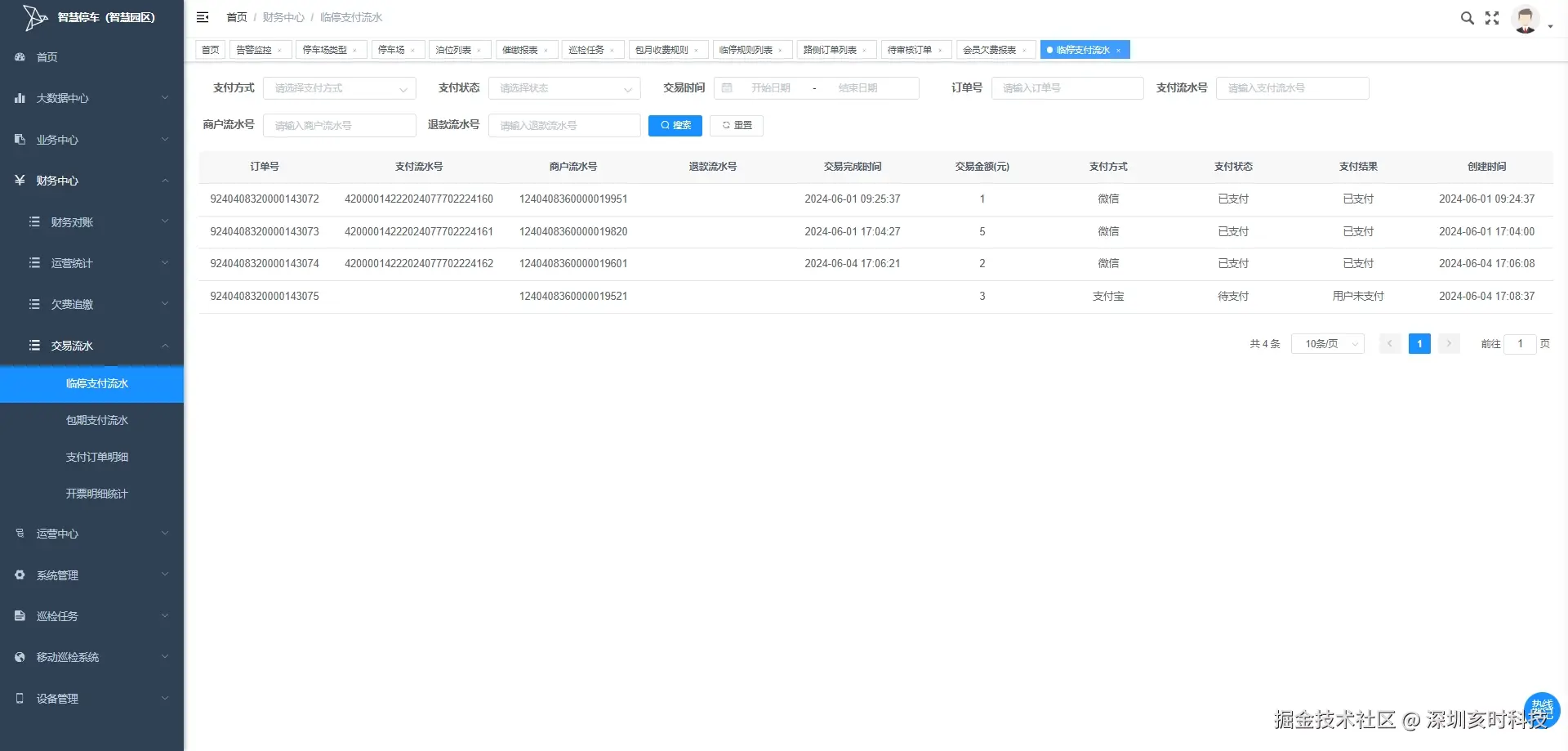
Task: Open 包期支付流水 in the sidebar
Action: [x=91, y=421]
